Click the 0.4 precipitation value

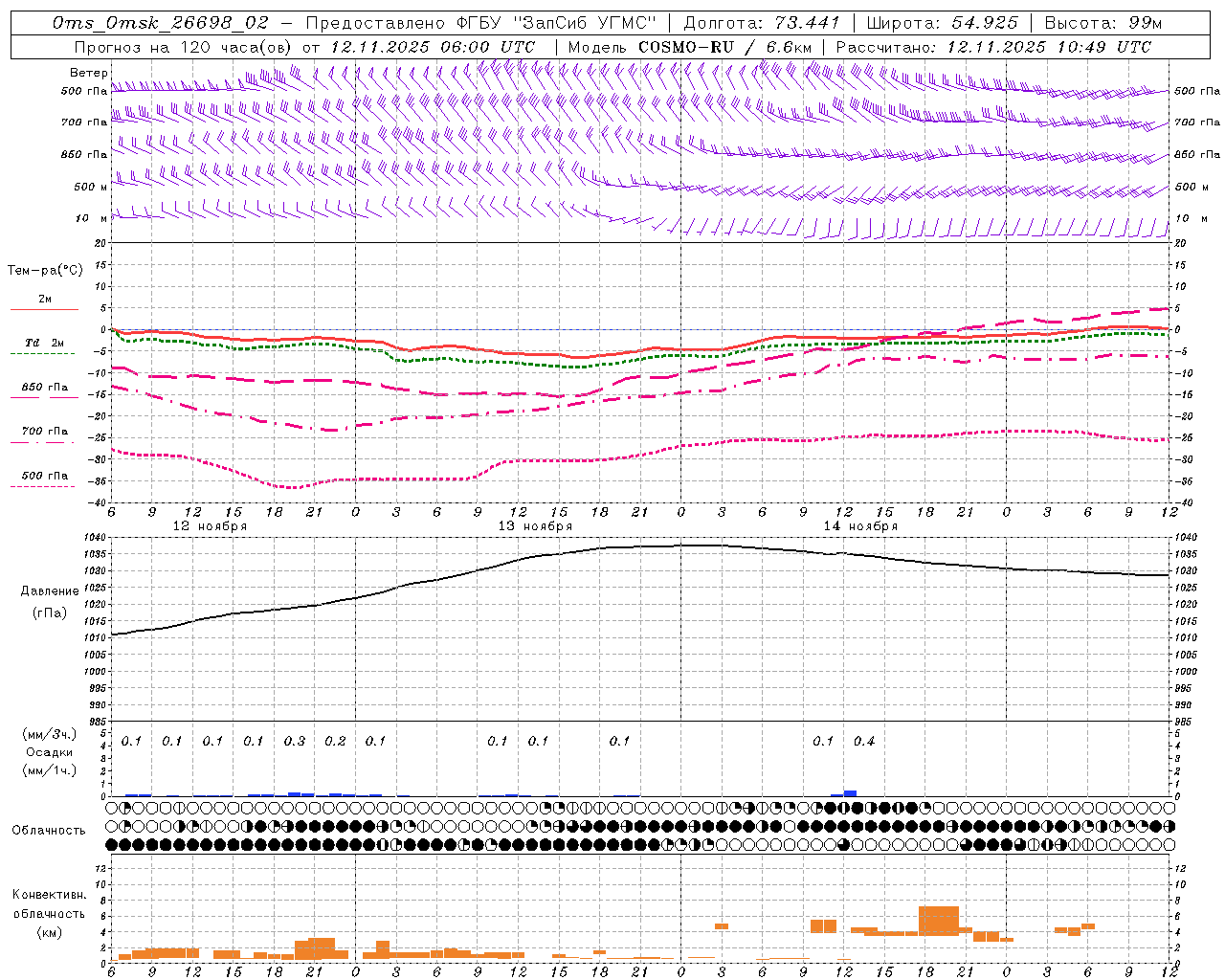point(864,741)
